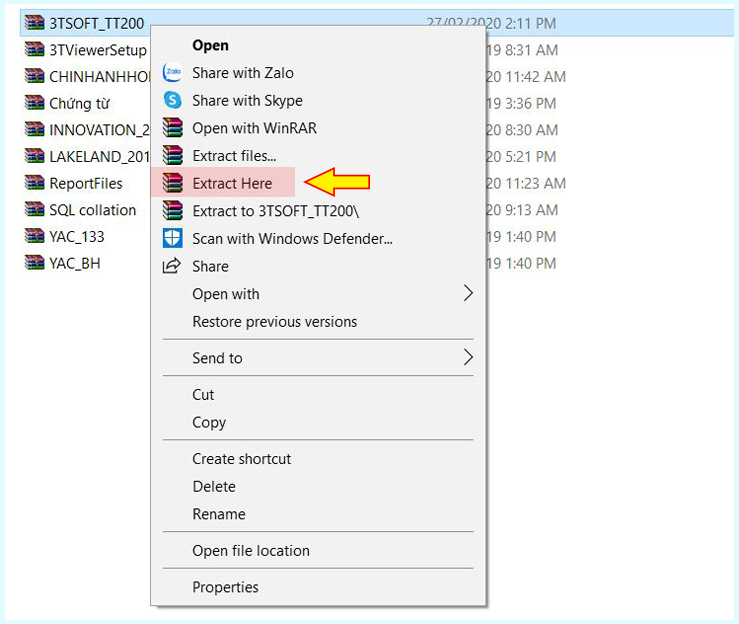Click the Skype icon in context menu
Screen dimensions: 739x624
pos(172,100)
